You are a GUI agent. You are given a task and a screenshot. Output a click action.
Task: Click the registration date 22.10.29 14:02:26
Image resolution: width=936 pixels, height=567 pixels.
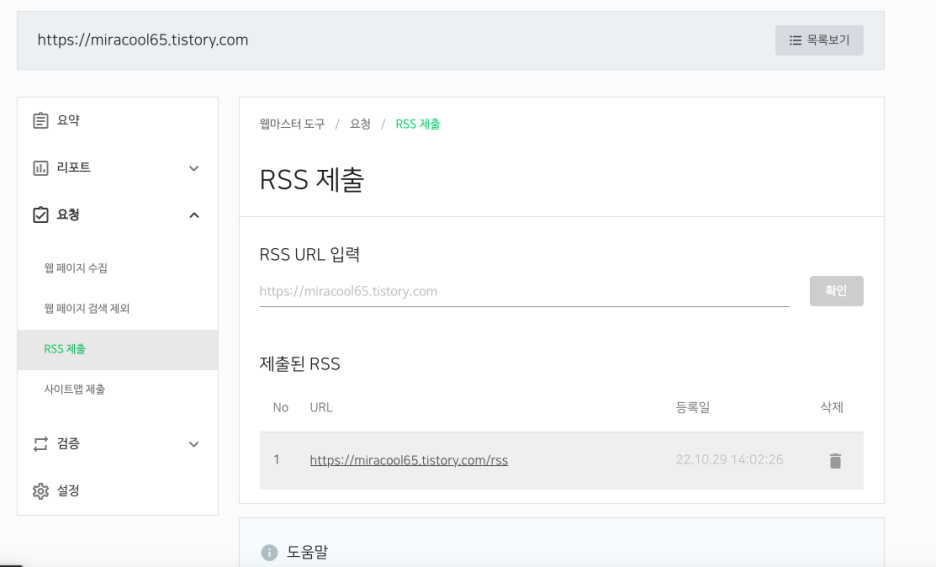click(x=729, y=460)
